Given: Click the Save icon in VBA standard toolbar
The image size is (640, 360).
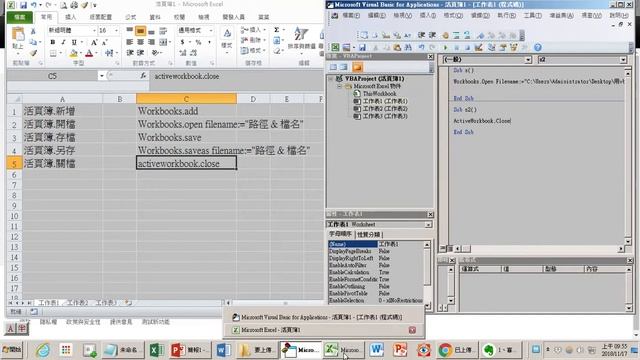Looking at the screenshot, I should pyautogui.click(x=362, y=48).
